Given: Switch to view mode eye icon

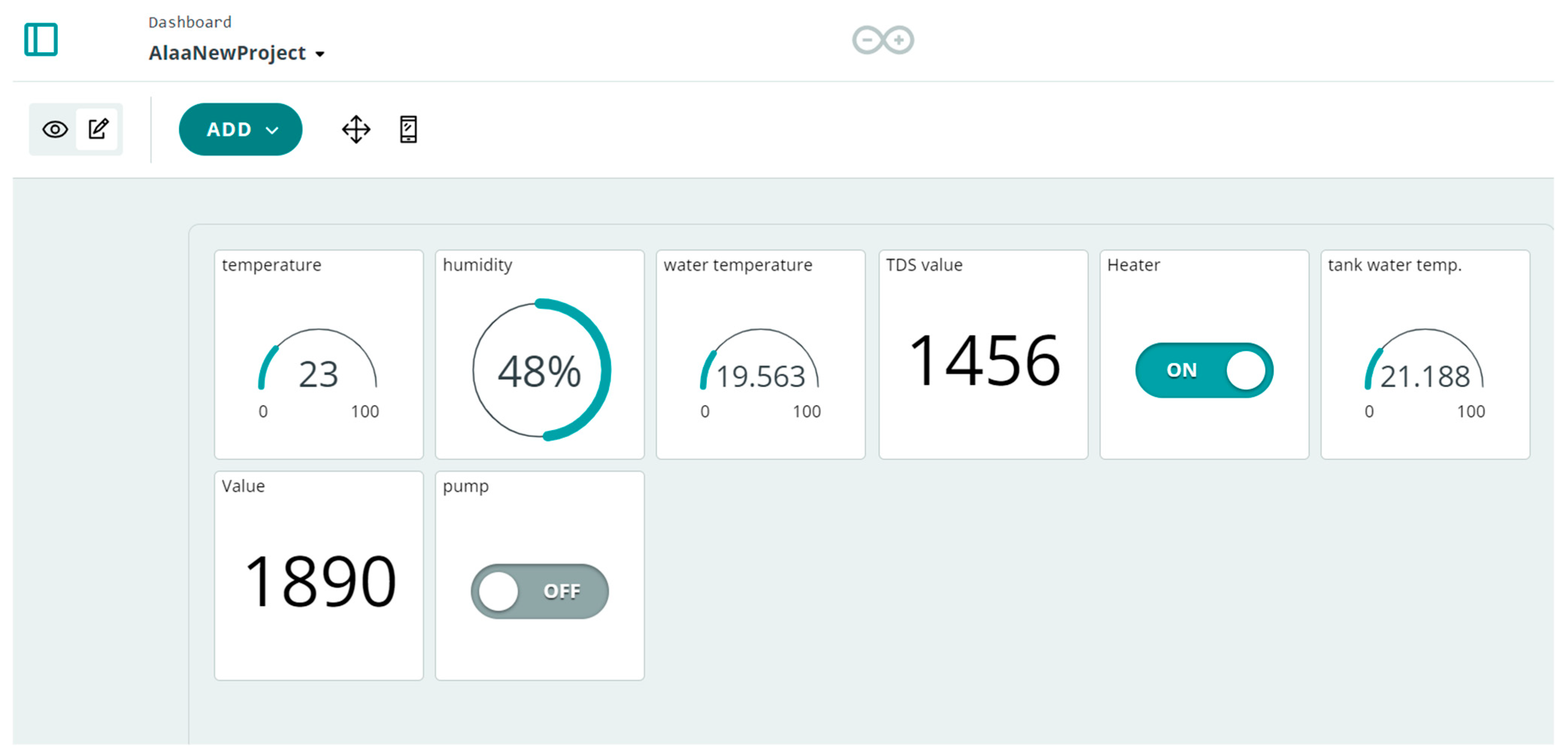Looking at the screenshot, I should click(x=55, y=129).
